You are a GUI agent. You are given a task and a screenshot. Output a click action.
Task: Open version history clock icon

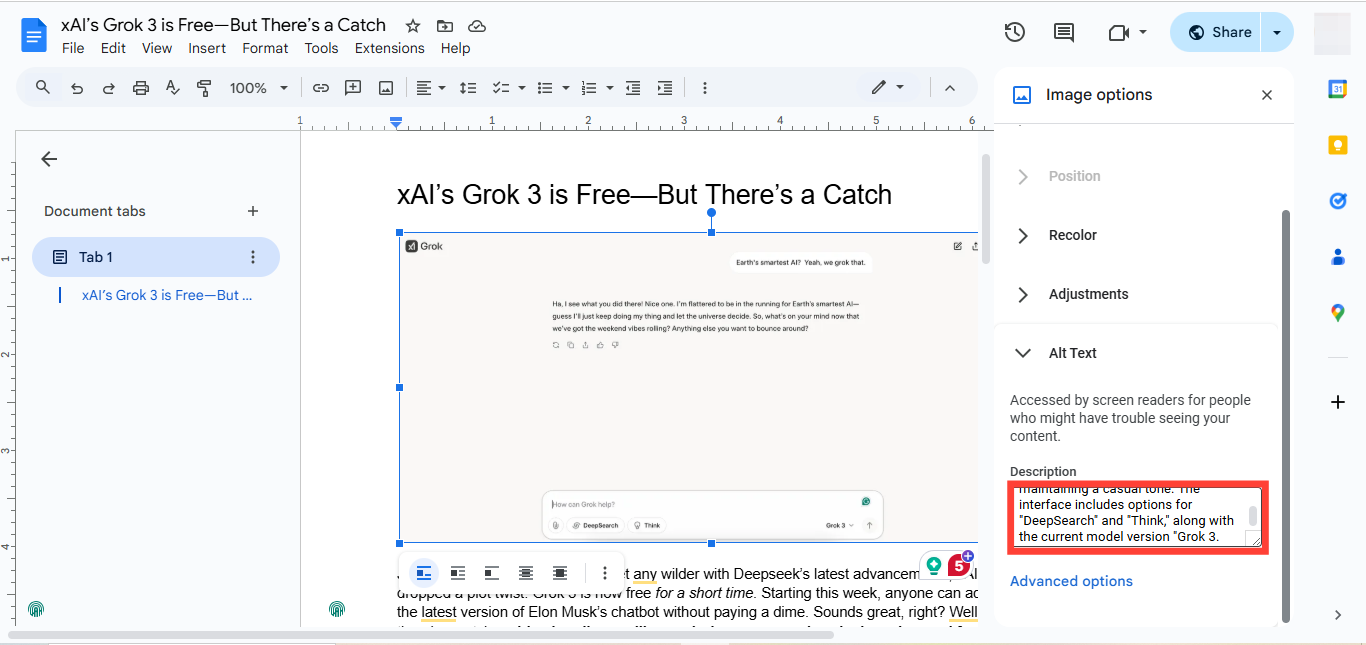(1014, 32)
